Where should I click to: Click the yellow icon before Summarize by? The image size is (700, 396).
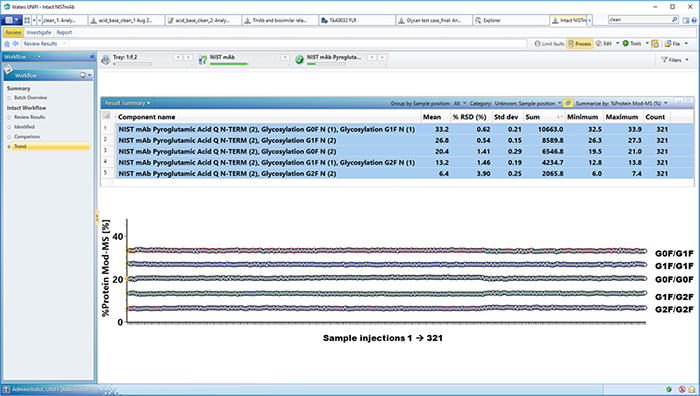(568, 103)
